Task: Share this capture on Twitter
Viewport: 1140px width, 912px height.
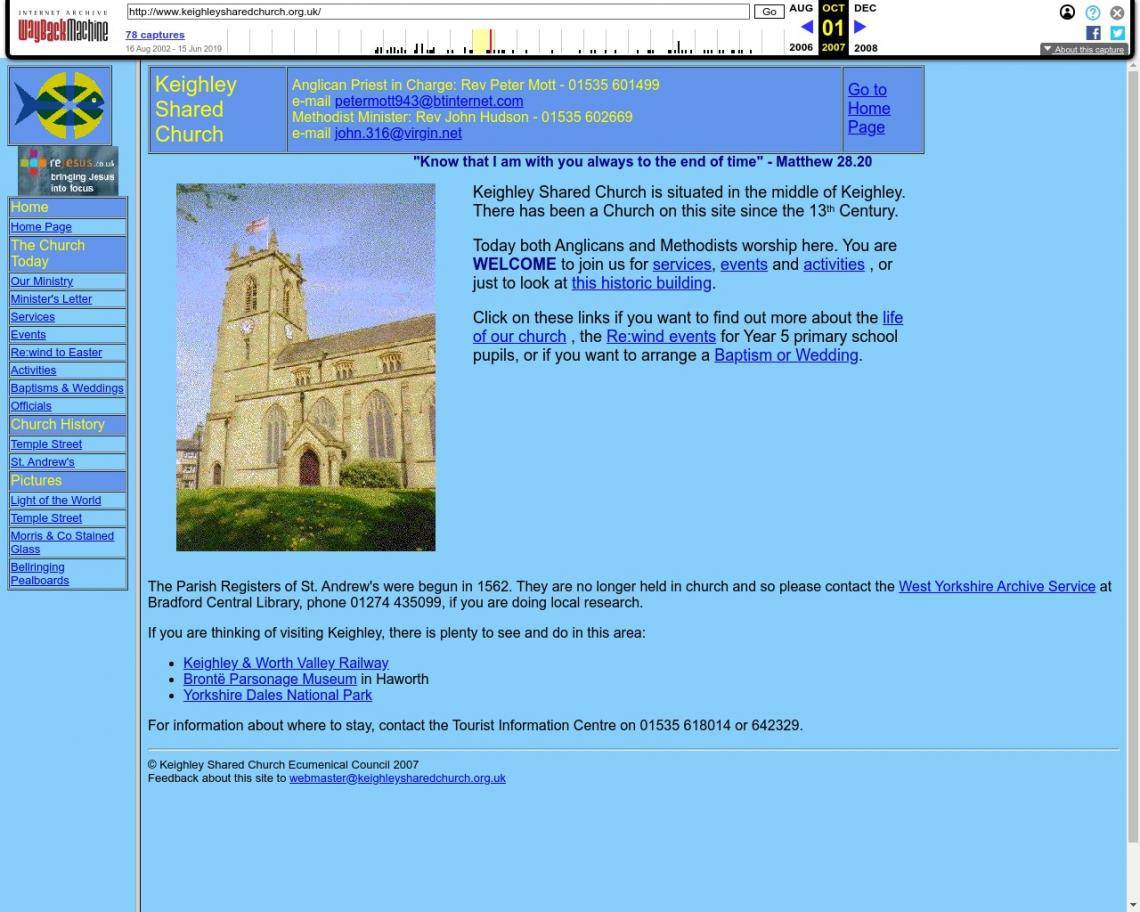Action: 1118,33
